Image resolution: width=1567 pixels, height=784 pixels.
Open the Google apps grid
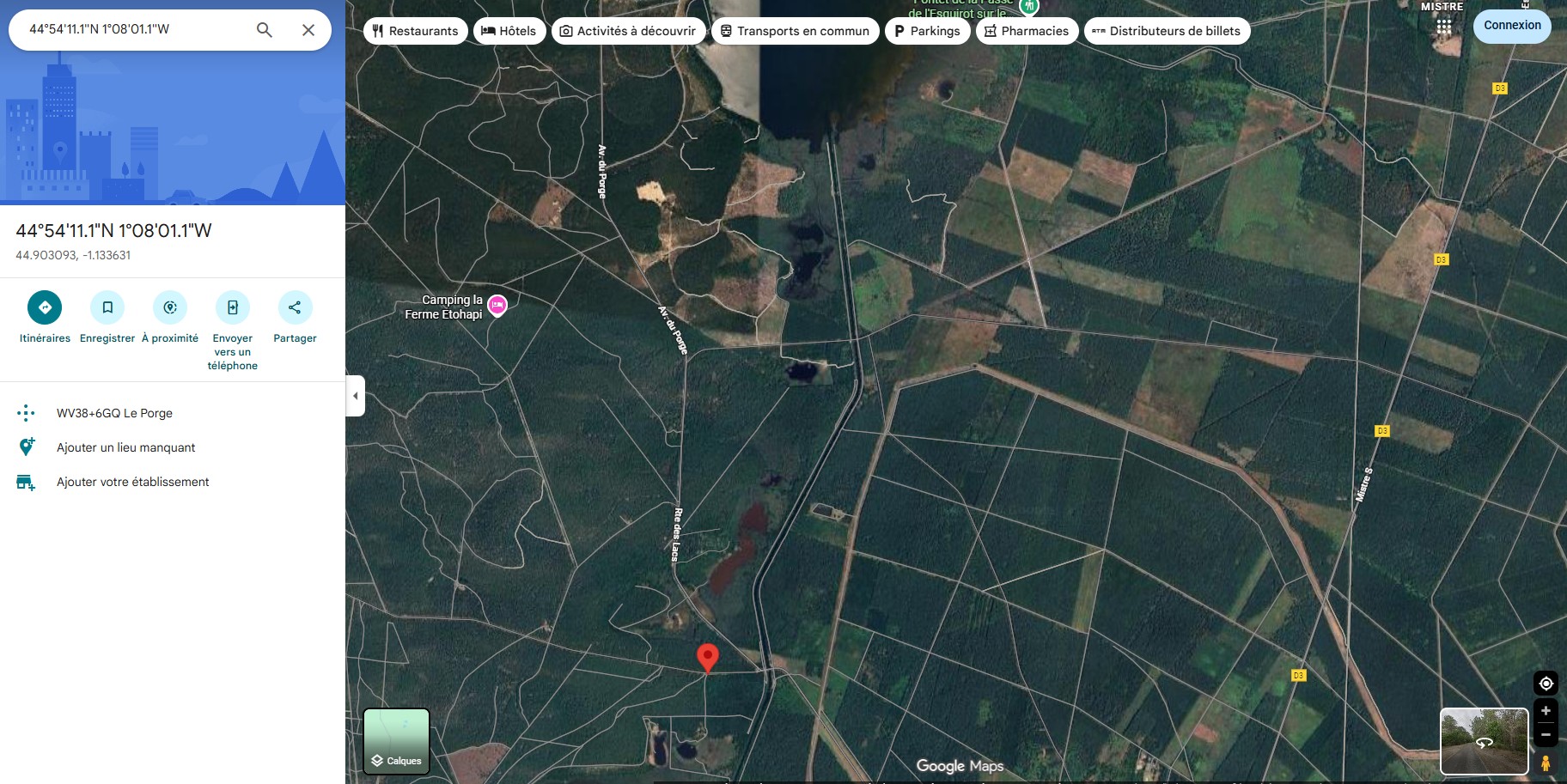point(1444,27)
